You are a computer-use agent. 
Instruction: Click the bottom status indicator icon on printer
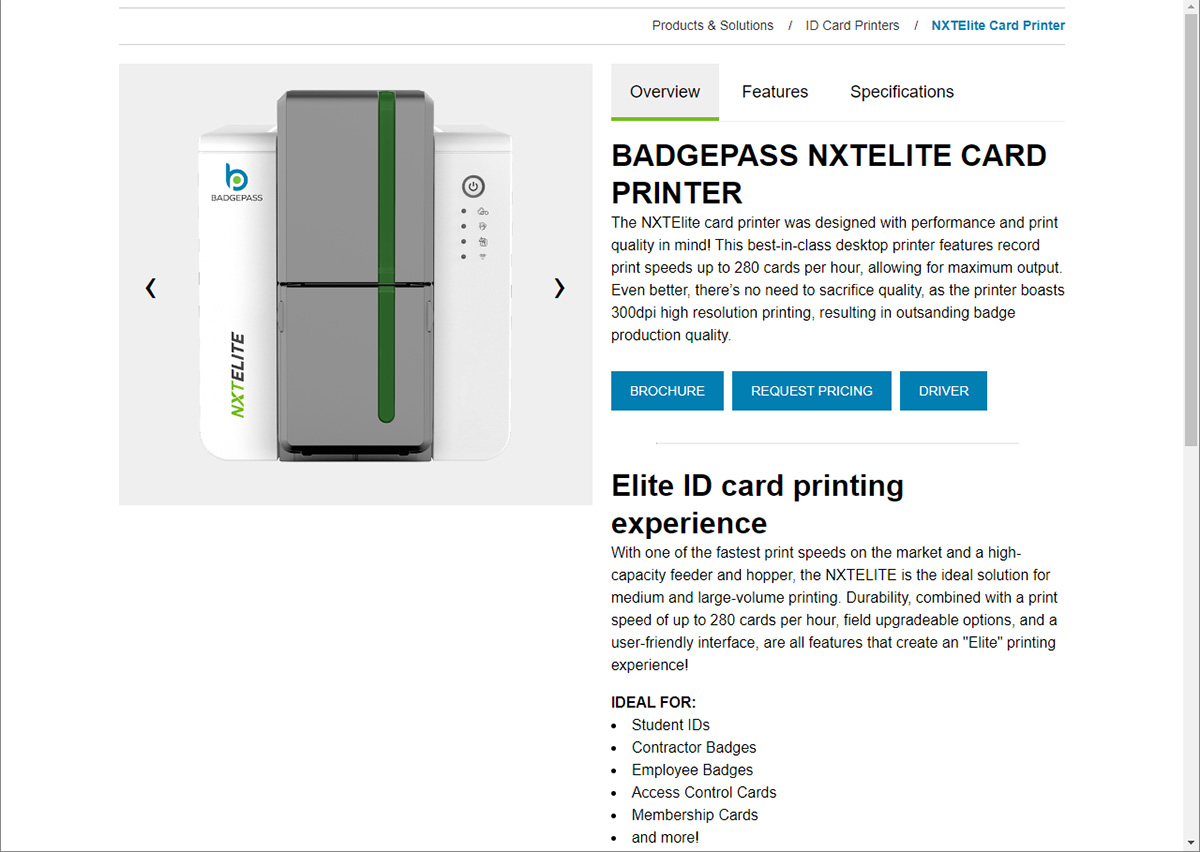482,257
